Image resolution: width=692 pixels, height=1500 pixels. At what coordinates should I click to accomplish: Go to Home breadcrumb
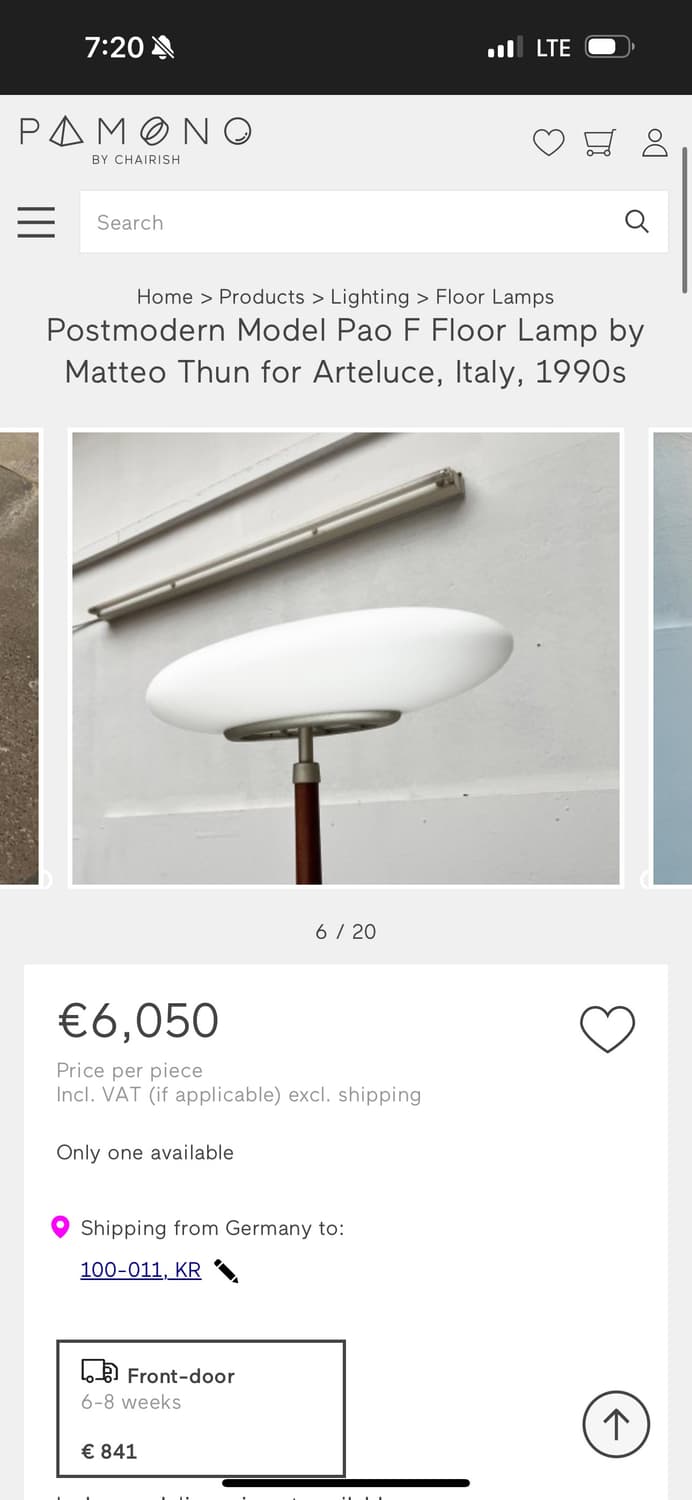(x=165, y=297)
